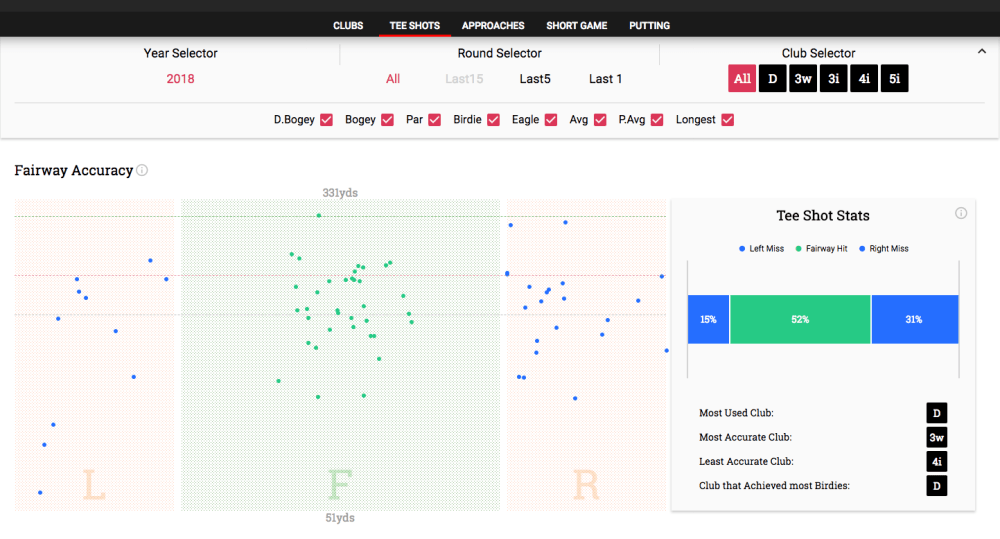Click info icon in Tee Shot Stats
1000x539 pixels.
click(961, 213)
